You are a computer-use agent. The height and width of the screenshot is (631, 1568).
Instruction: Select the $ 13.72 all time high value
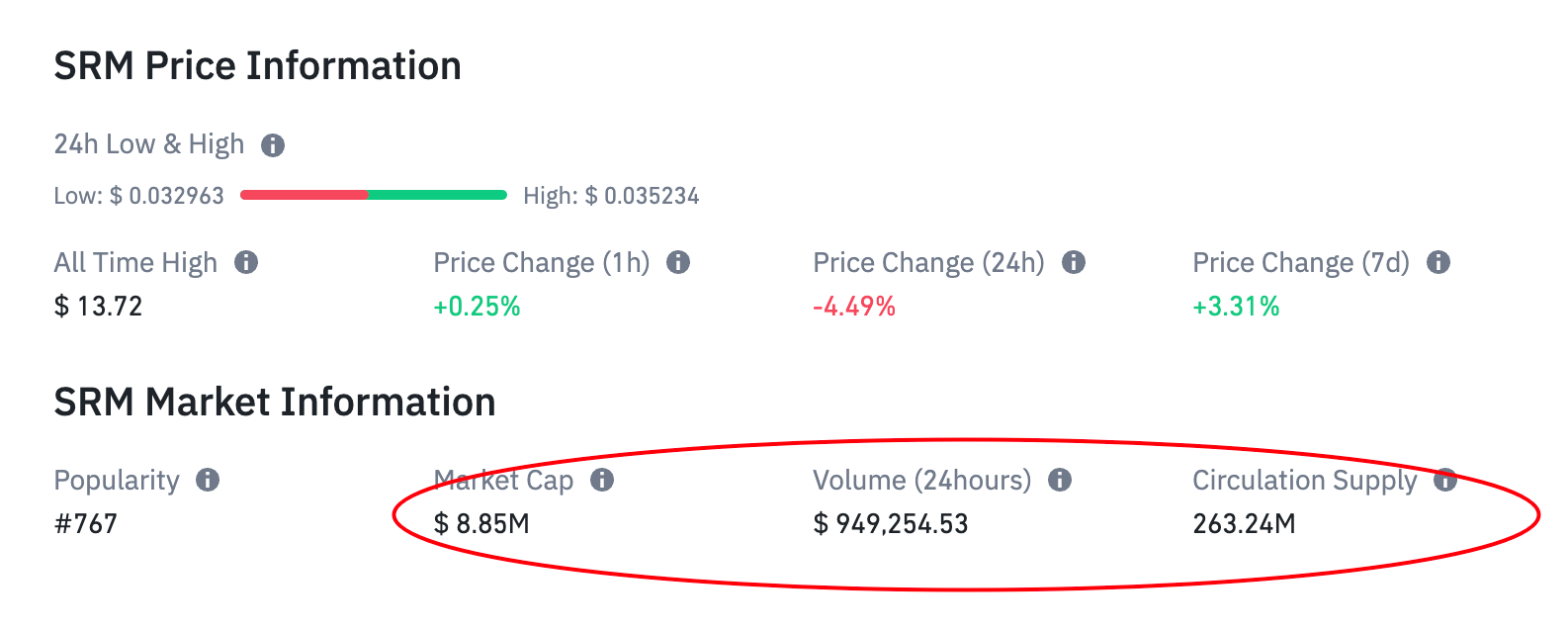(x=98, y=307)
